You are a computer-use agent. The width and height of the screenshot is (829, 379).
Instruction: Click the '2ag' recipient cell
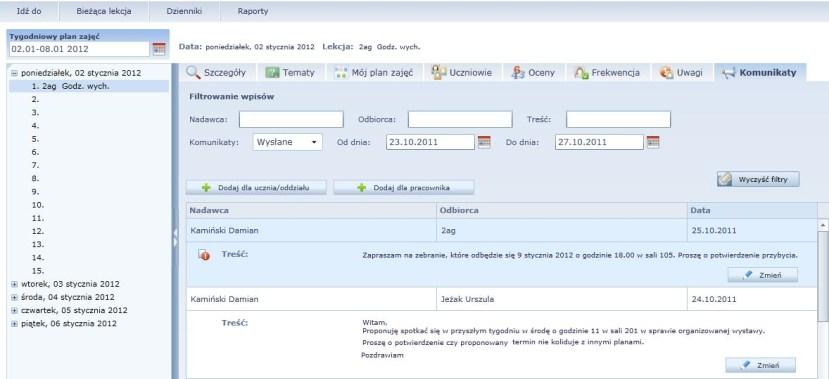561,230
